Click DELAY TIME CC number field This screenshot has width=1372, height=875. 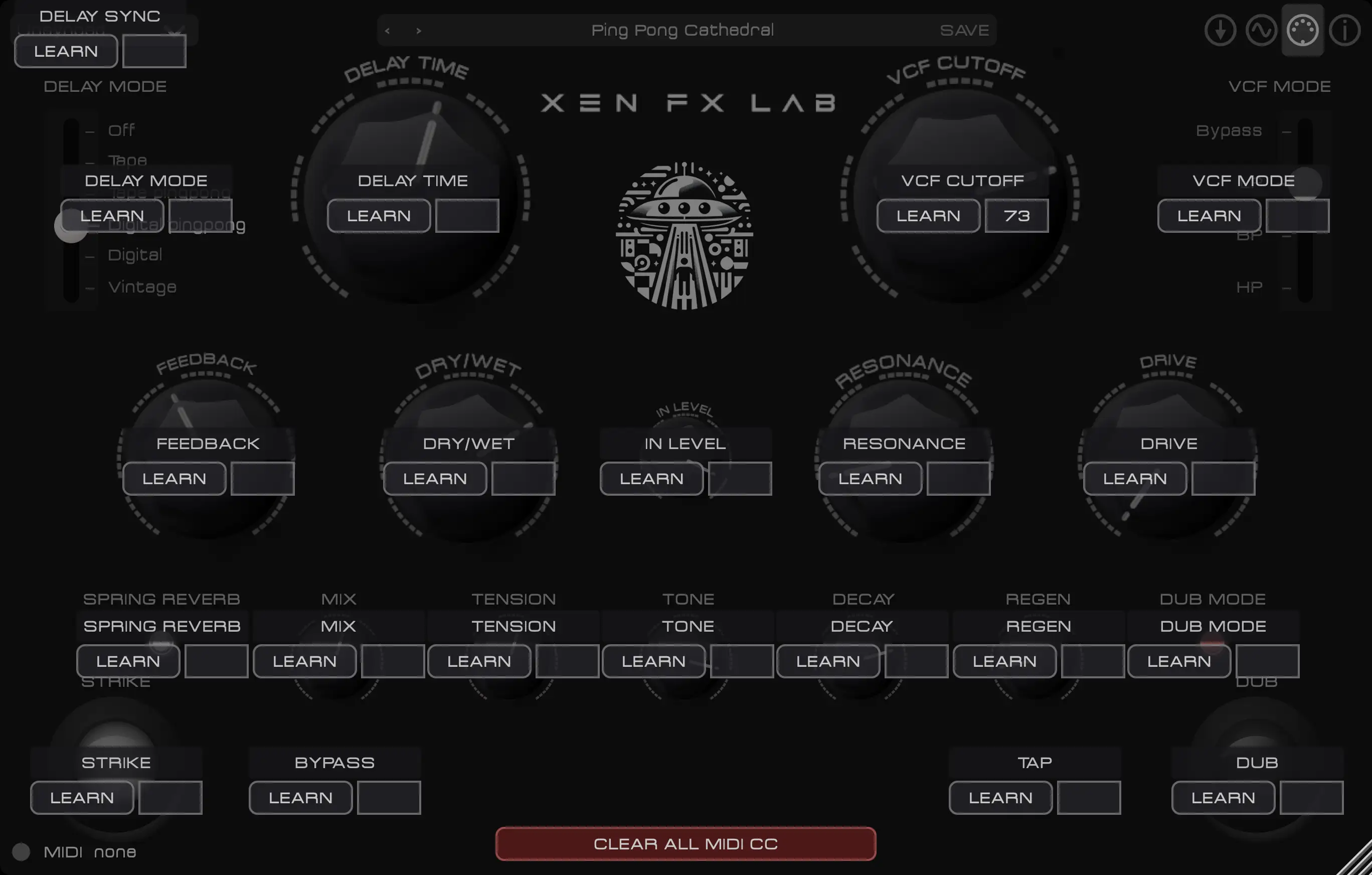(467, 215)
